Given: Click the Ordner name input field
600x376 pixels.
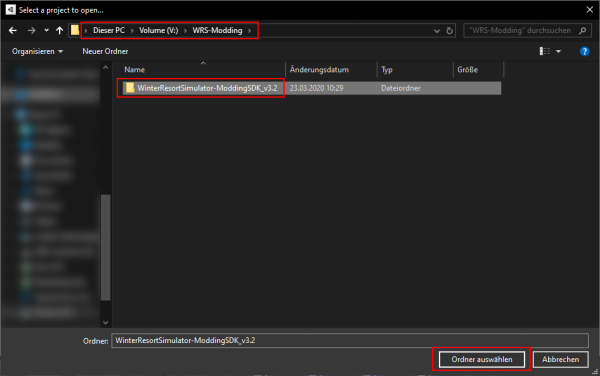Looking at the screenshot, I should point(350,340).
